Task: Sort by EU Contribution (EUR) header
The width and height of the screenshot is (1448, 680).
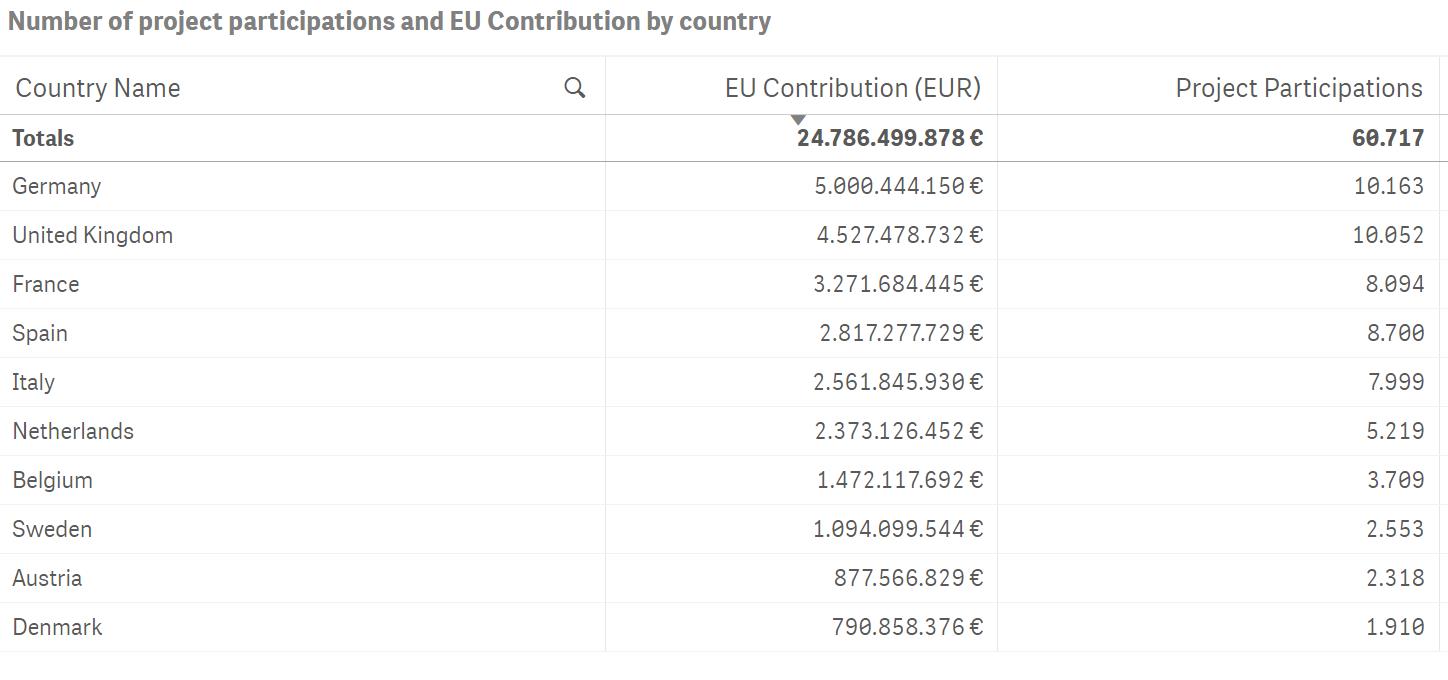Action: coord(852,88)
